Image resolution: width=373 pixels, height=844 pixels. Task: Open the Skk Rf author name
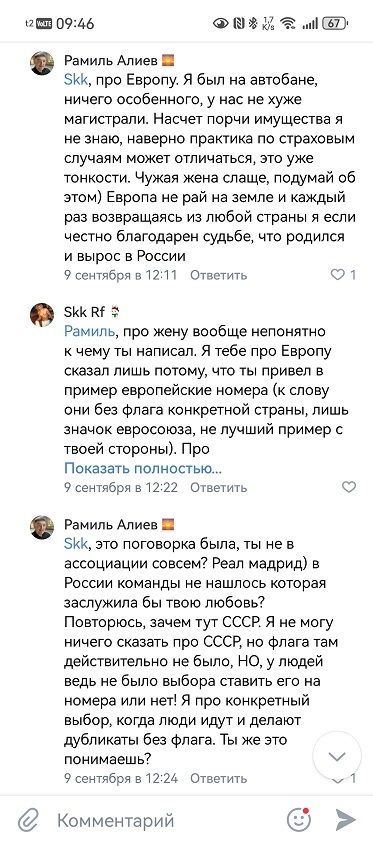coord(85,312)
